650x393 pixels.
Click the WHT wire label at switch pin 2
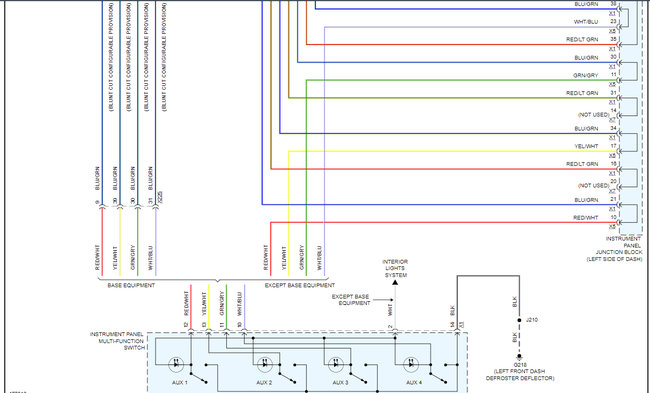[390, 309]
